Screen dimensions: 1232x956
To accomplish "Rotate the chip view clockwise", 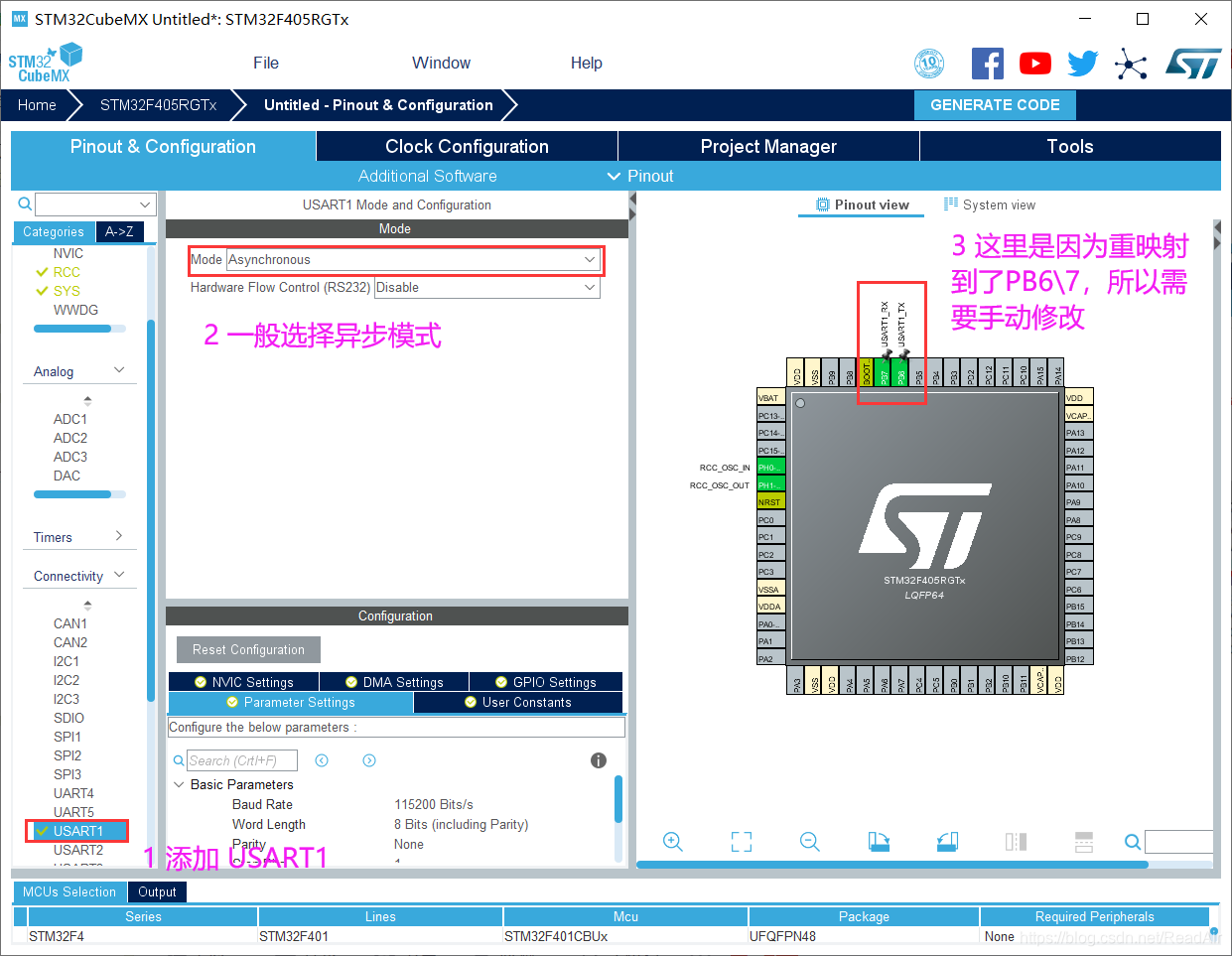I will (x=879, y=842).
